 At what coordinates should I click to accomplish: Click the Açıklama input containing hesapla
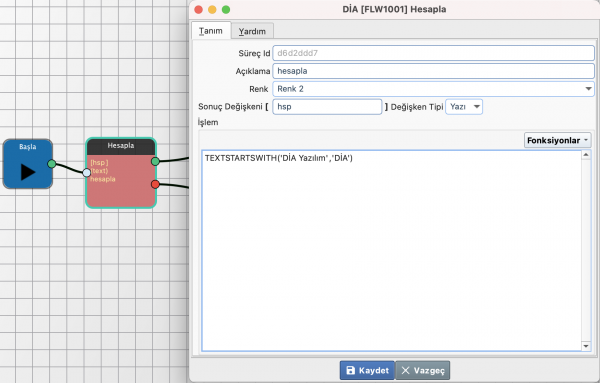[x=433, y=71]
